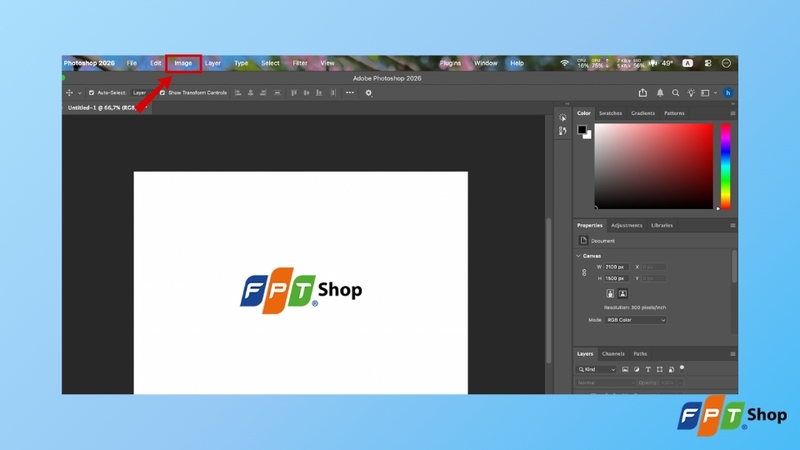Click the Distribute vertically icon
The height and width of the screenshot is (450, 800).
click(277, 93)
